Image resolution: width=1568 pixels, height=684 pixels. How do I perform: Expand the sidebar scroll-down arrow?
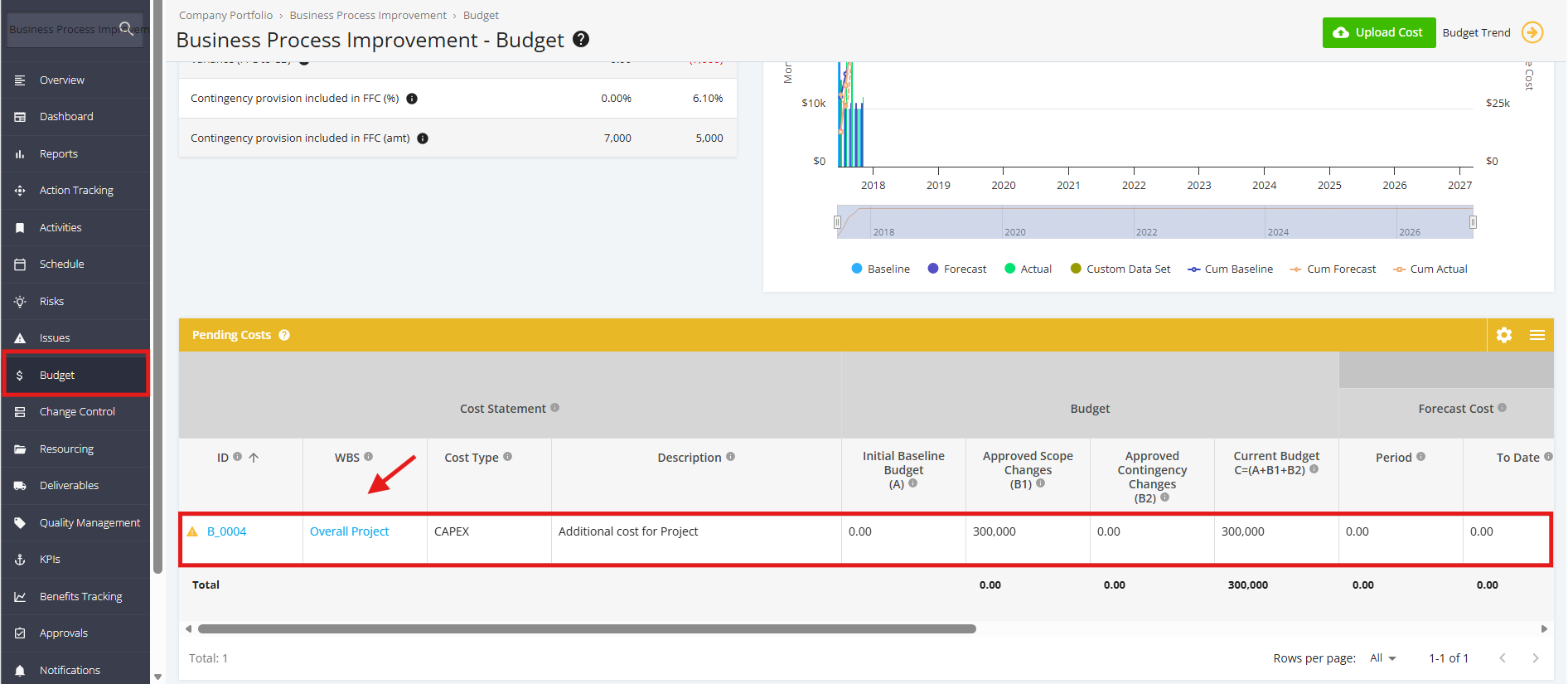[157, 677]
